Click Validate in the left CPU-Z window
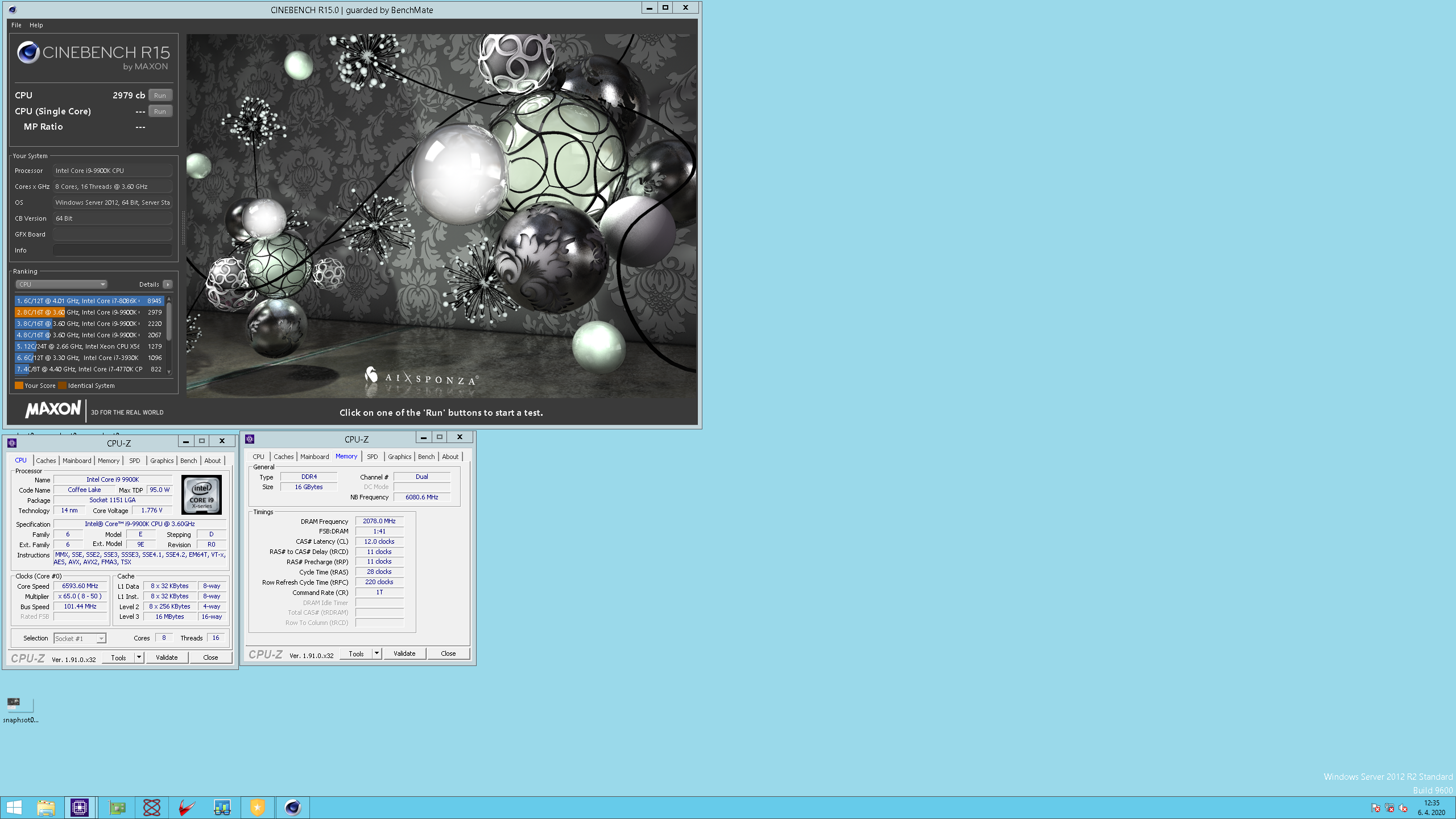This screenshot has width=1456, height=819. [167, 657]
